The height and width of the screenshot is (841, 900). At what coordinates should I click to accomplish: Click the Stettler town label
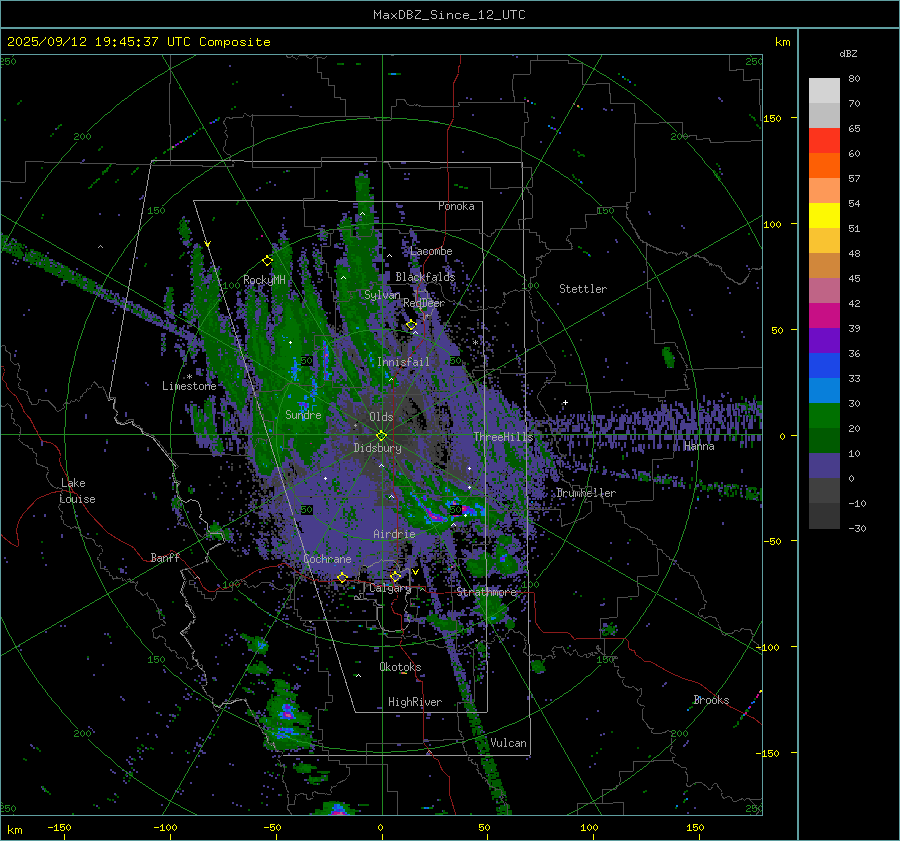click(x=583, y=289)
